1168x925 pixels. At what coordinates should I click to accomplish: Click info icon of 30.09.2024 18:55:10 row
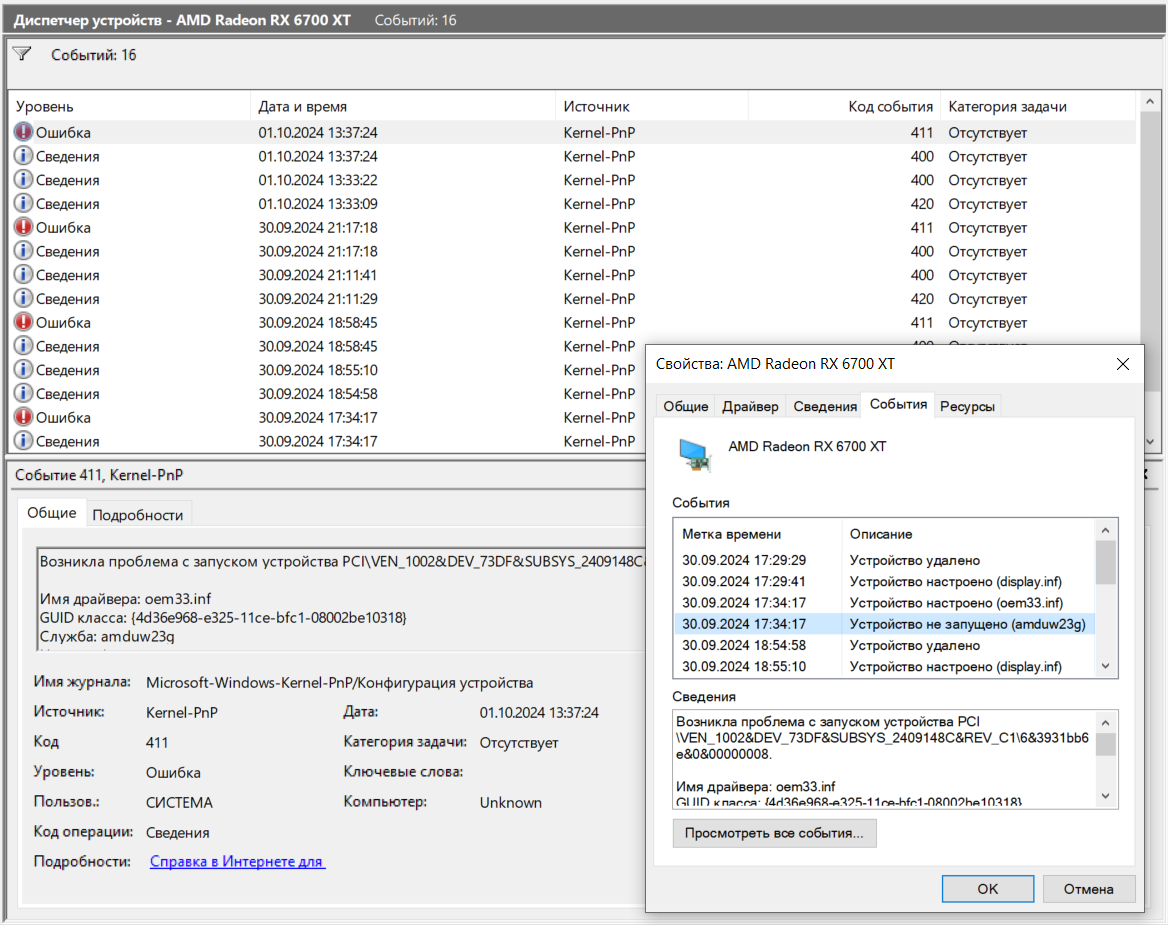click(24, 369)
